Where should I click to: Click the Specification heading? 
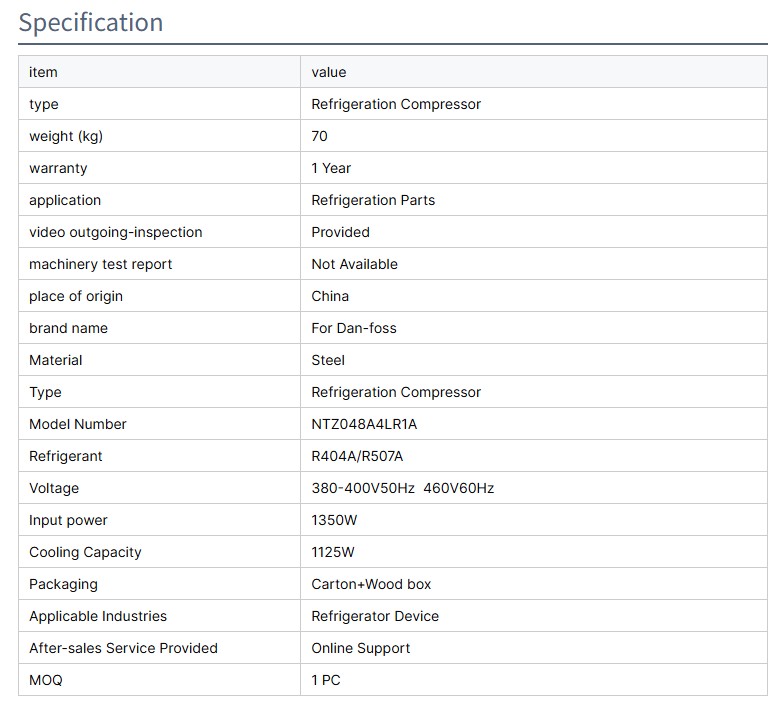91,23
